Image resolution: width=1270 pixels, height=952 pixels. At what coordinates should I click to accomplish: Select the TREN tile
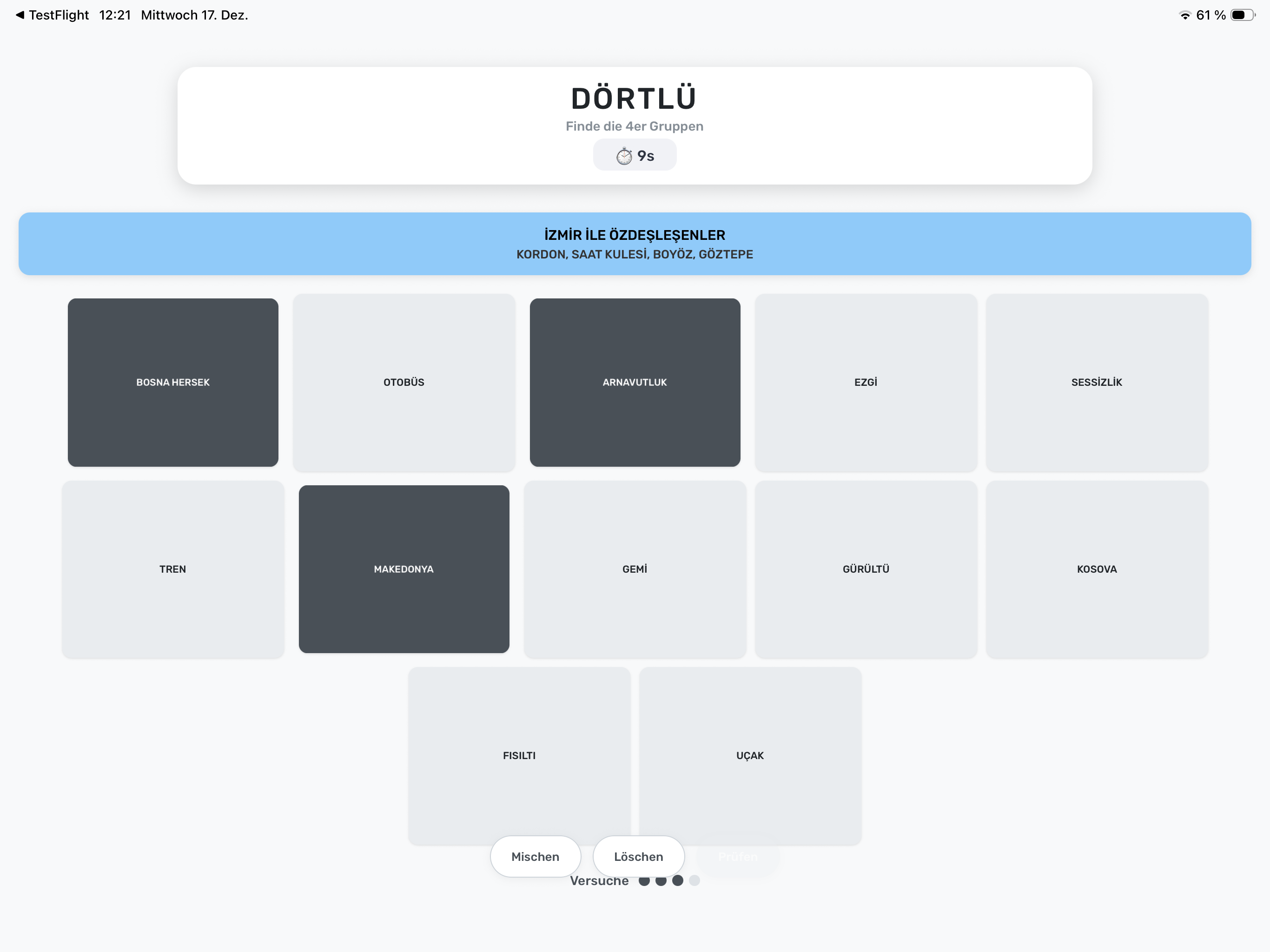(173, 569)
